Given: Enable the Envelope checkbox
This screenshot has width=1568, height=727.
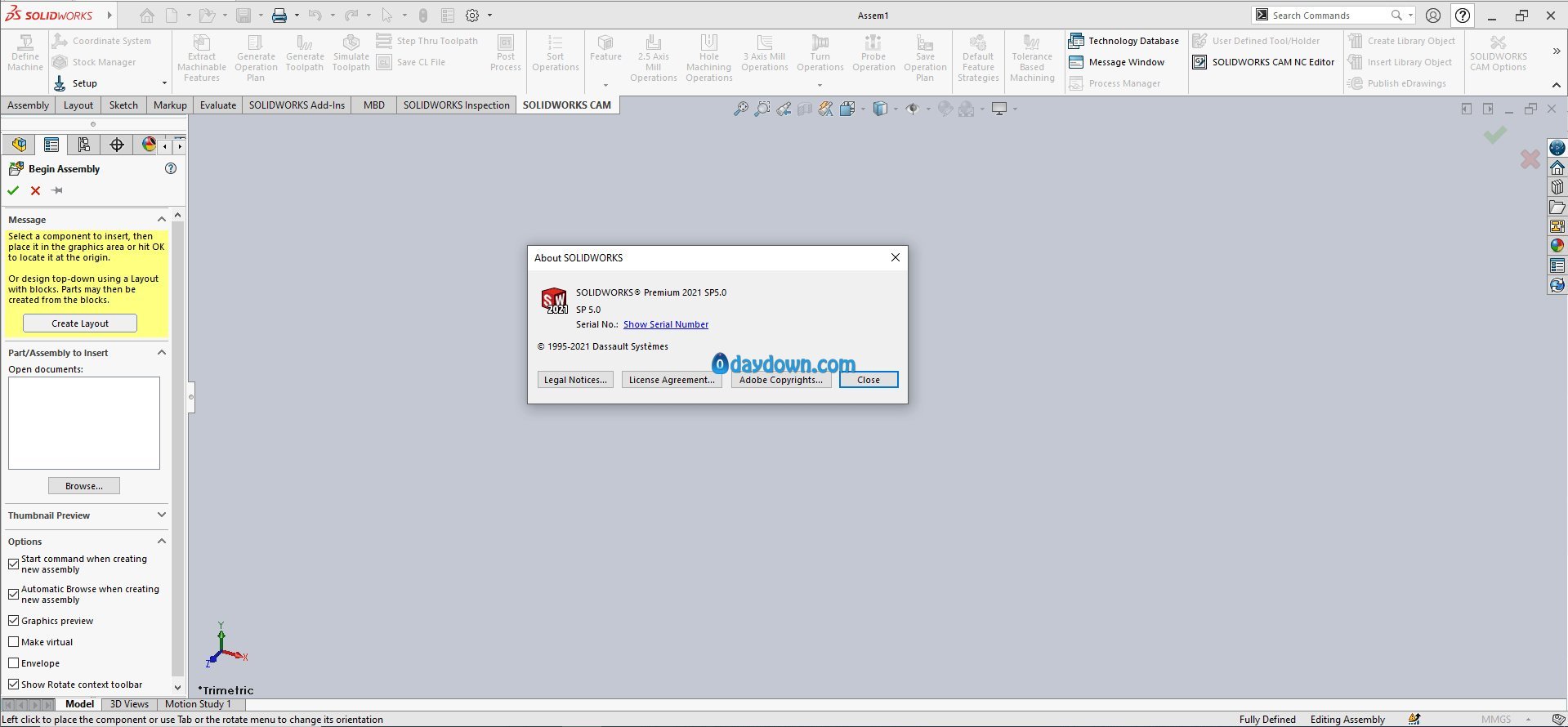Looking at the screenshot, I should (14, 663).
